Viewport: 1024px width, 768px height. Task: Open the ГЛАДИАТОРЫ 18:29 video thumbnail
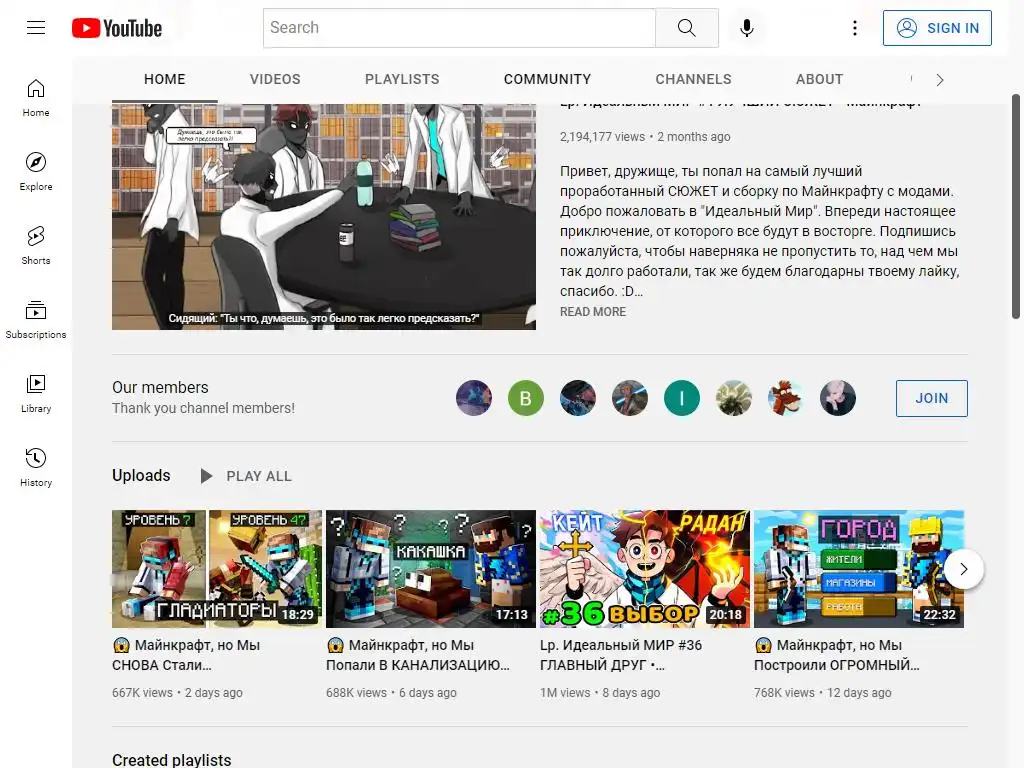[x=217, y=569]
